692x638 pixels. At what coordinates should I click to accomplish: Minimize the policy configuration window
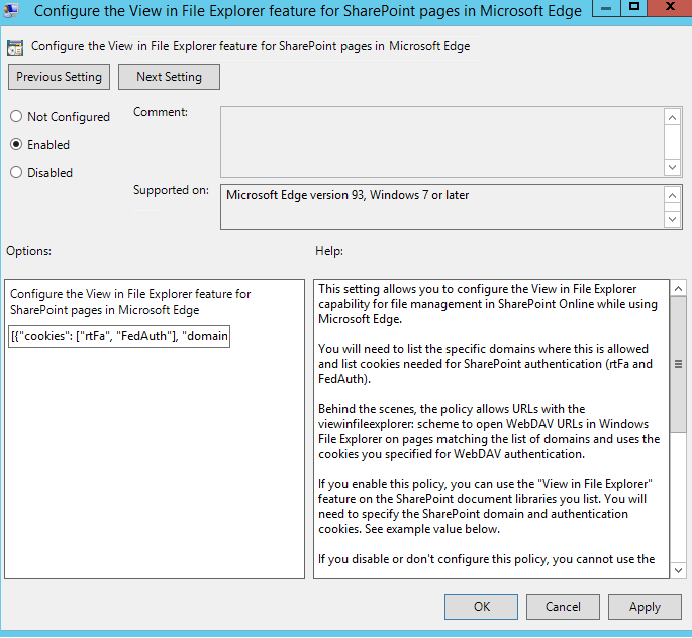[x=606, y=8]
